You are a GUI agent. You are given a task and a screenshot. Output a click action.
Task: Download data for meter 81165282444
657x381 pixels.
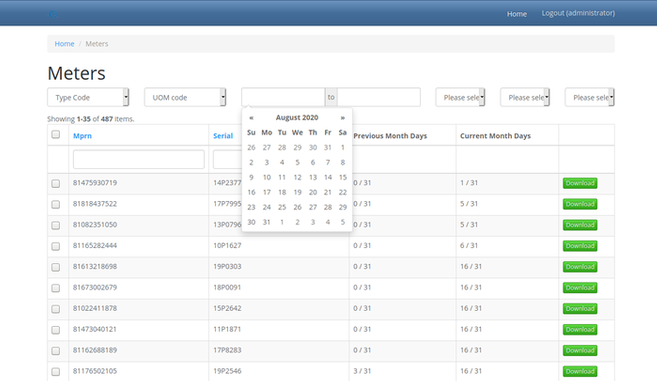580,246
